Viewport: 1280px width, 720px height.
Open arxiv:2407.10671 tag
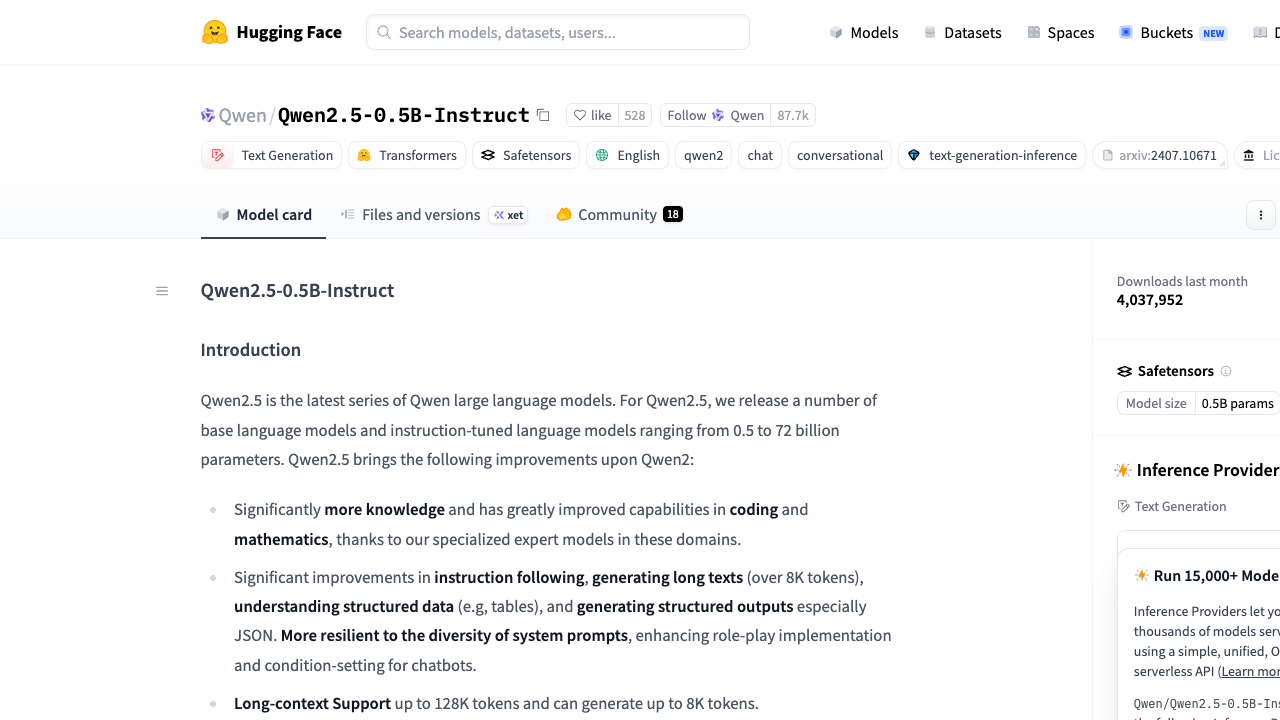[x=1160, y=155]
